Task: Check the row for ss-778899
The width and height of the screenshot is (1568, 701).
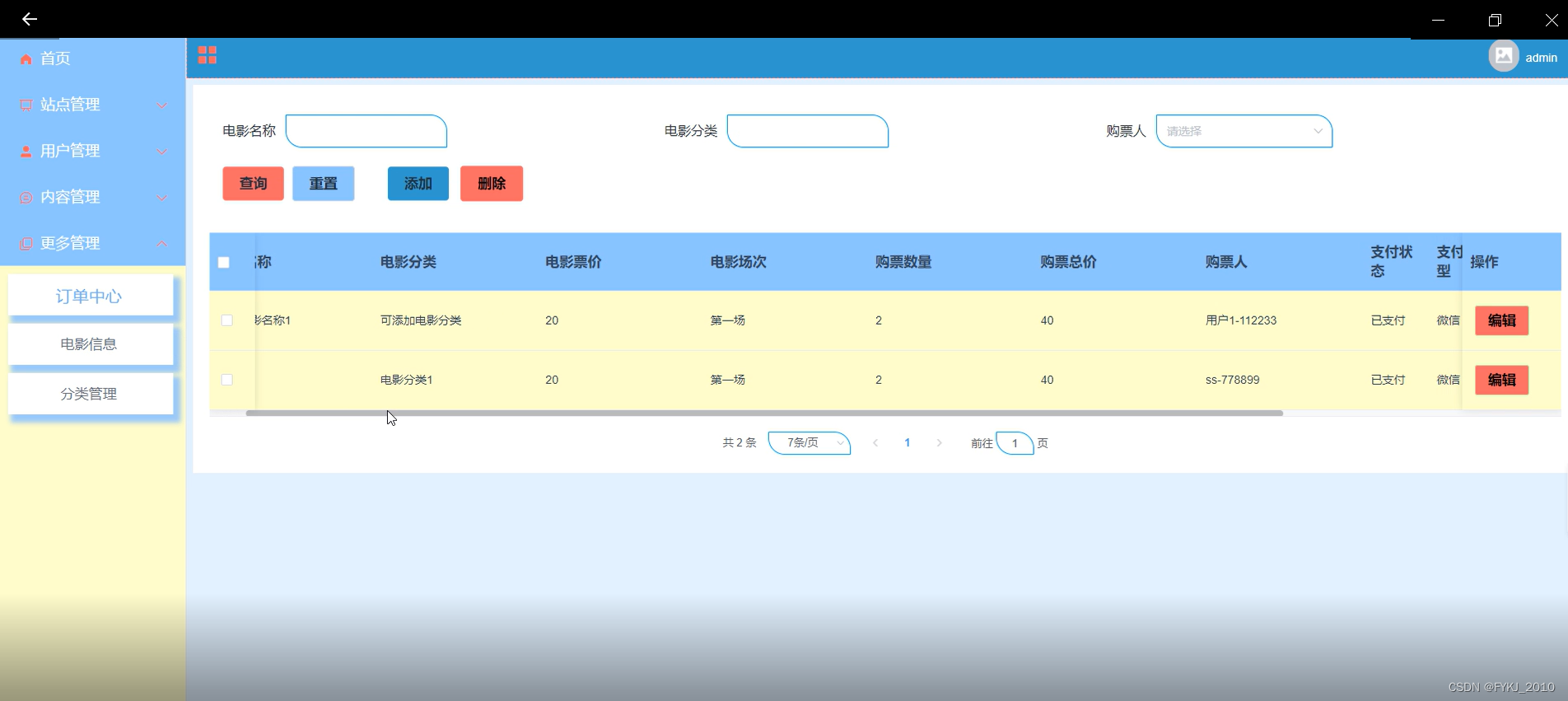Action: point(227,380)
